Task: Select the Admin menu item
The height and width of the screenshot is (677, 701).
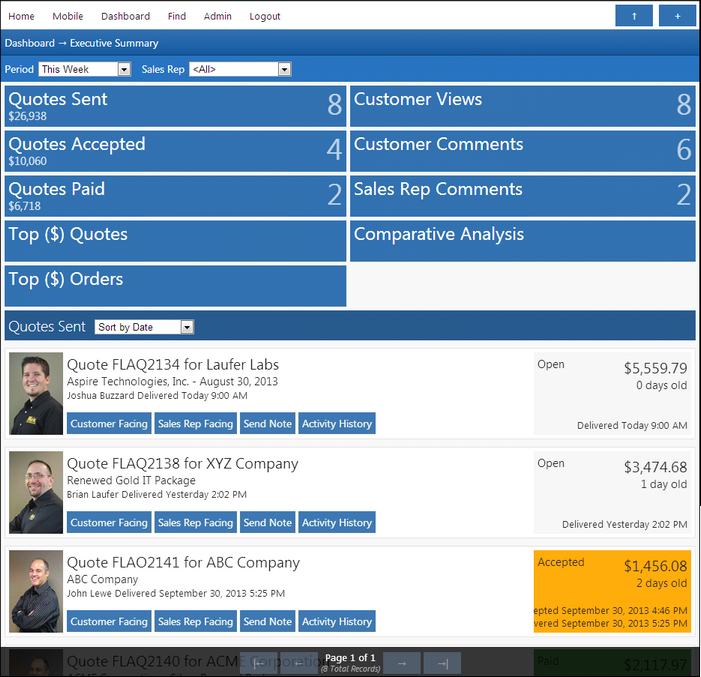Action: [217, 16]
